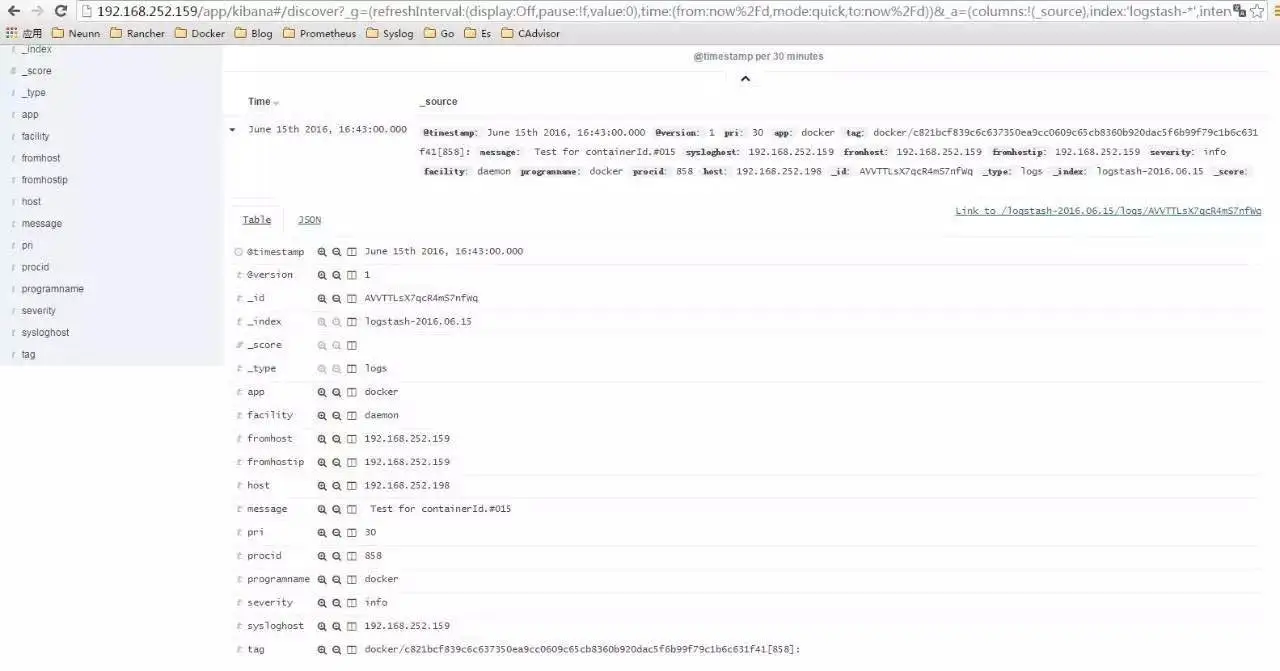Toggle message column in table
The image size is (1280, 671).
coord(352,509)
